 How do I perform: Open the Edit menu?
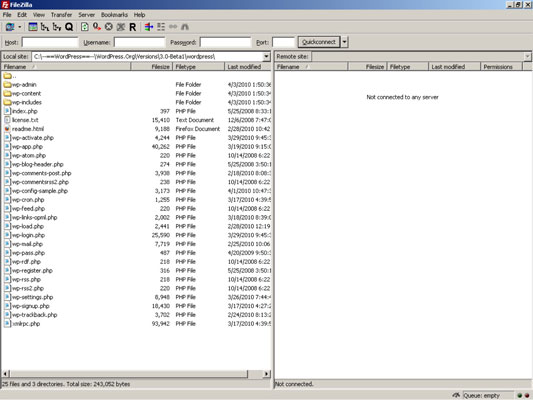click(x=22, y=15)
